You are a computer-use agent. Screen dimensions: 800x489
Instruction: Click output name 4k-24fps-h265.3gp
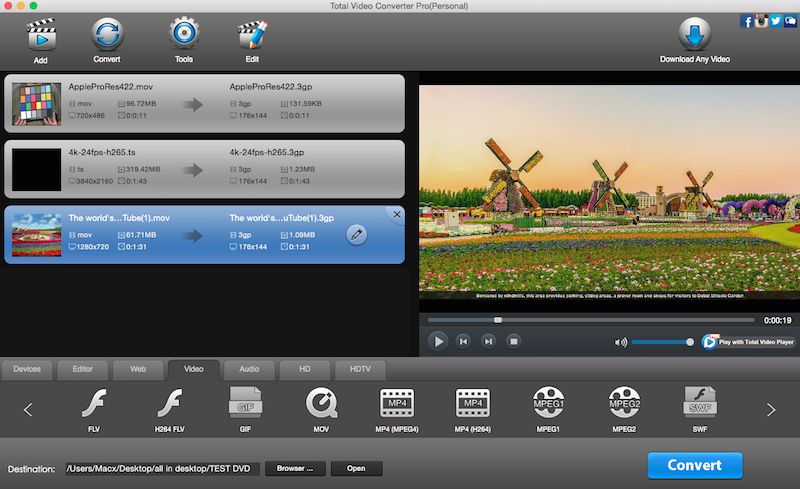266,152
